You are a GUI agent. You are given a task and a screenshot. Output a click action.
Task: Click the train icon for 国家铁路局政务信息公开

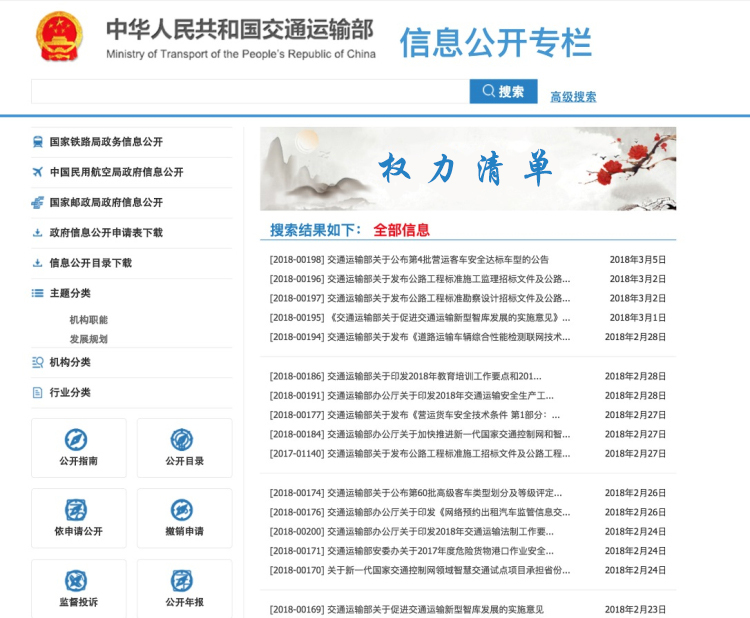37,142
